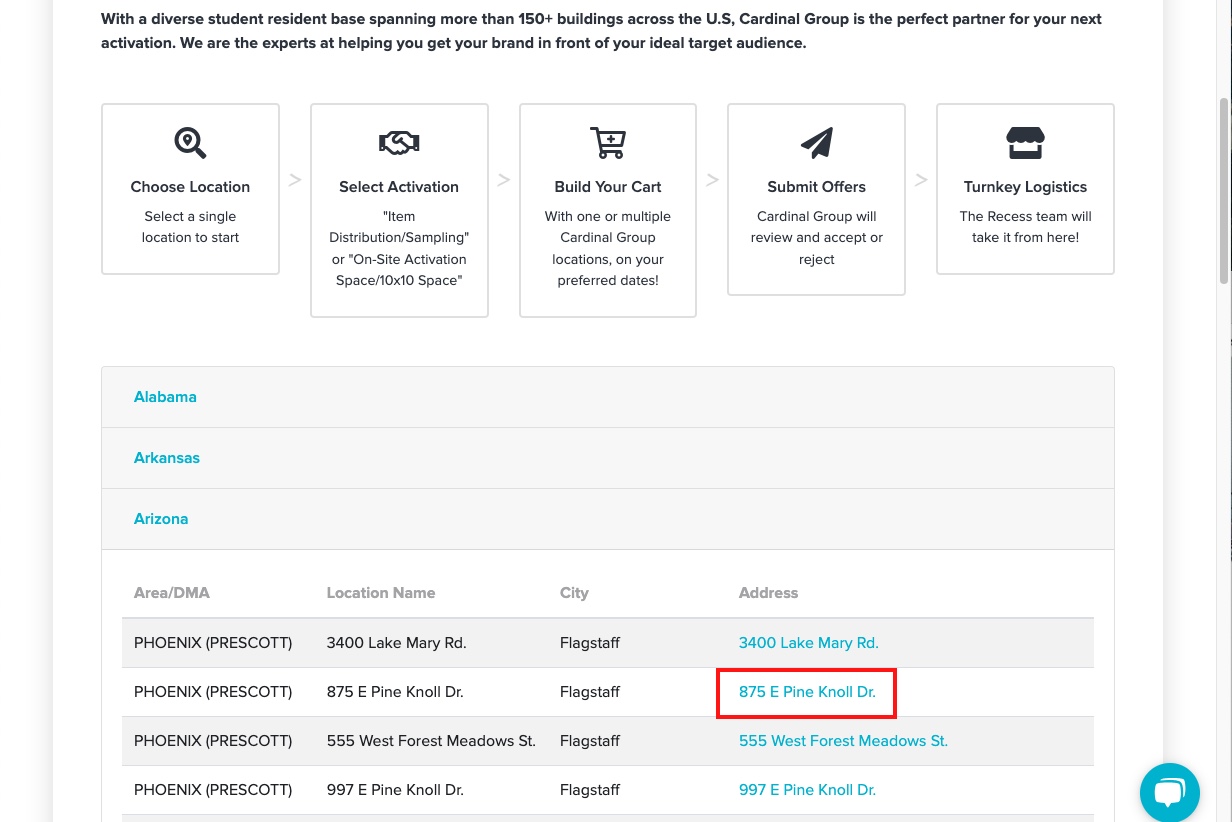Select location name 555 West Forest Meadows St.
This screenshot has width=1232, height=822.
tap(431, 741)
